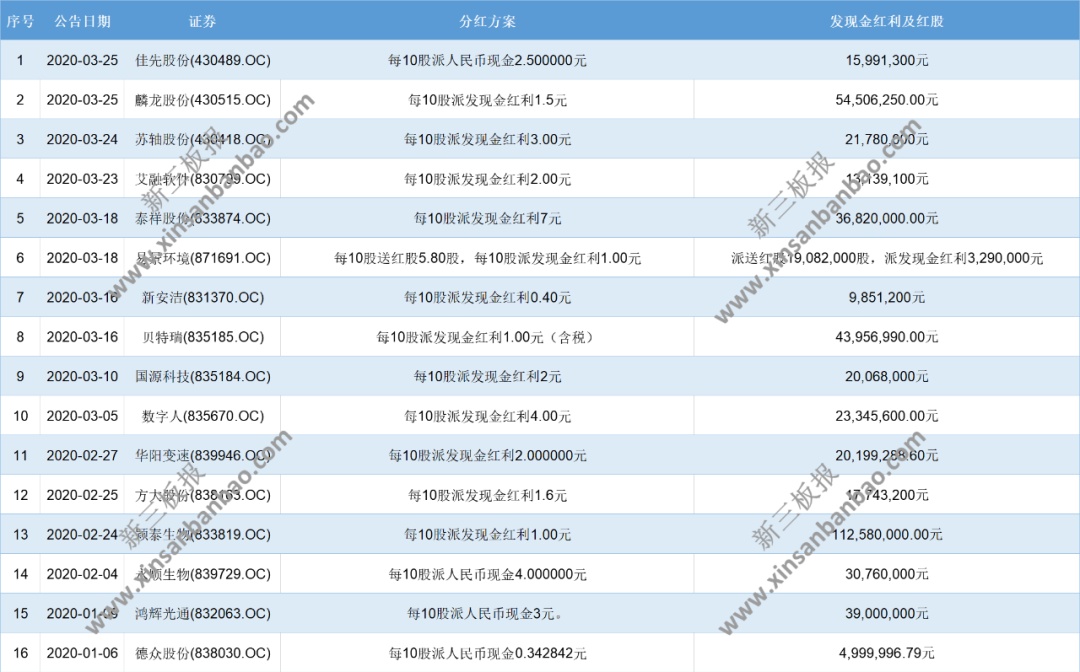The height and width of the screenshot is (672, 1080).
Task: Click amount 23,345,600.00元
Action: tap(886, 416)
